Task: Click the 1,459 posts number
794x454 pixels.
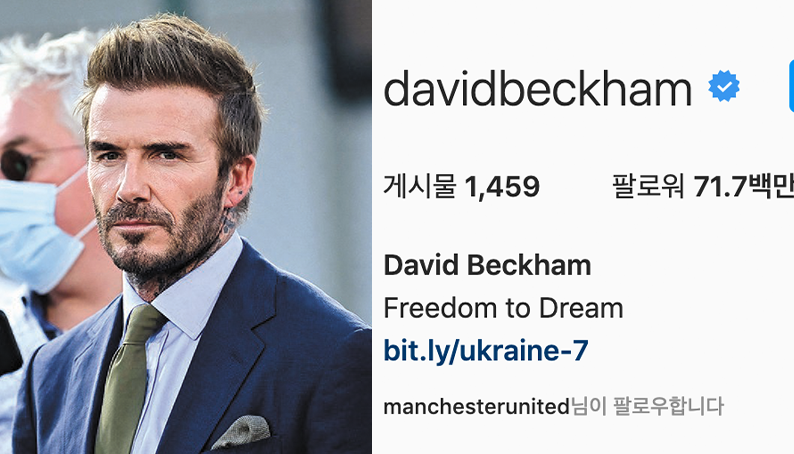Action: point(502,187)
